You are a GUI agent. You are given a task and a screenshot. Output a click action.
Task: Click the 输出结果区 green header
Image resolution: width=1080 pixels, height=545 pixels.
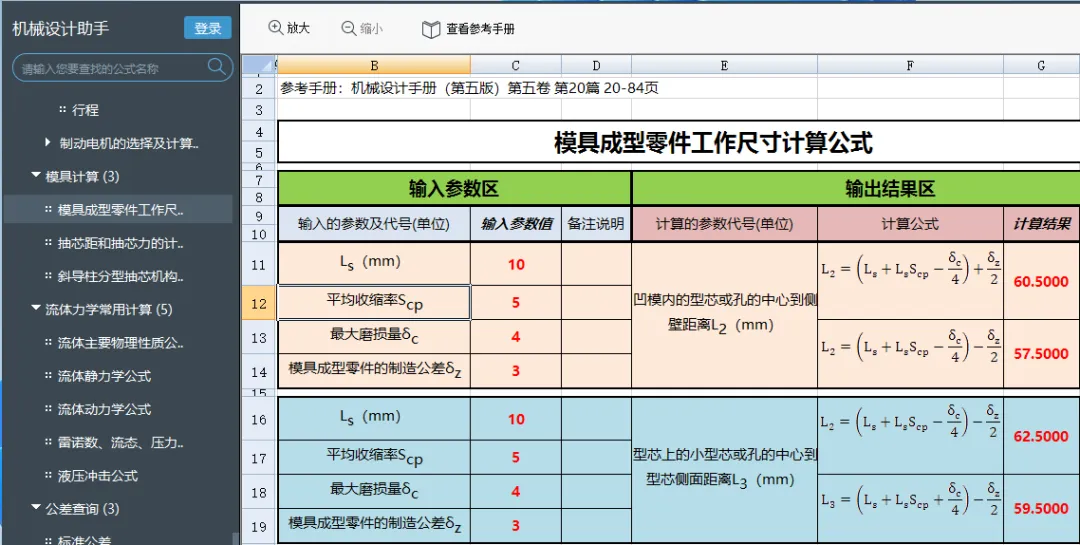click(856, 189)
